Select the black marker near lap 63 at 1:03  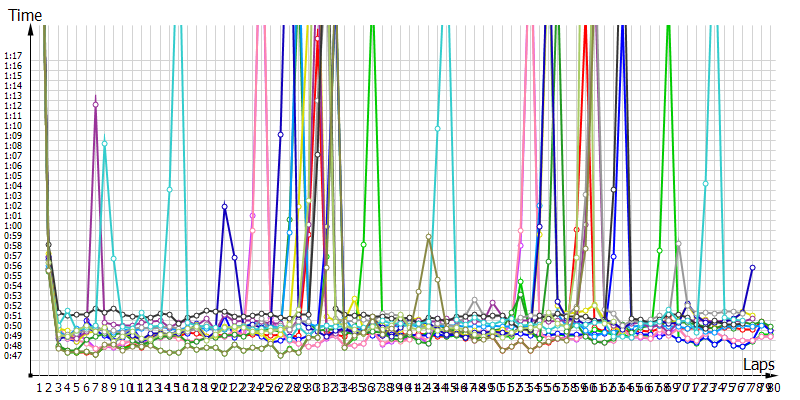tap(614, 189)
